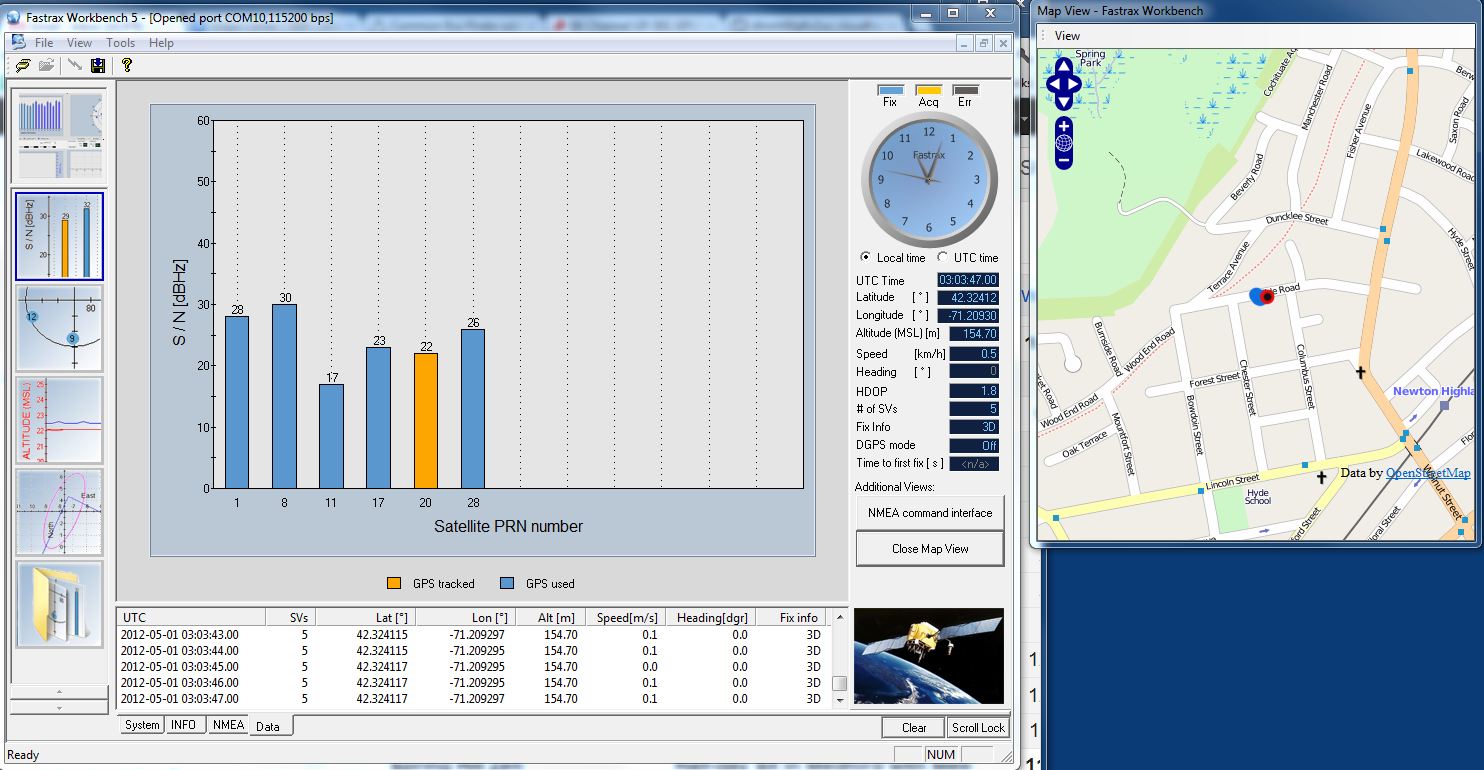Viewport: 1484px width, 770px height.
Task: Zoom out on the map with minus button
Action: [x=1064, y=159]
